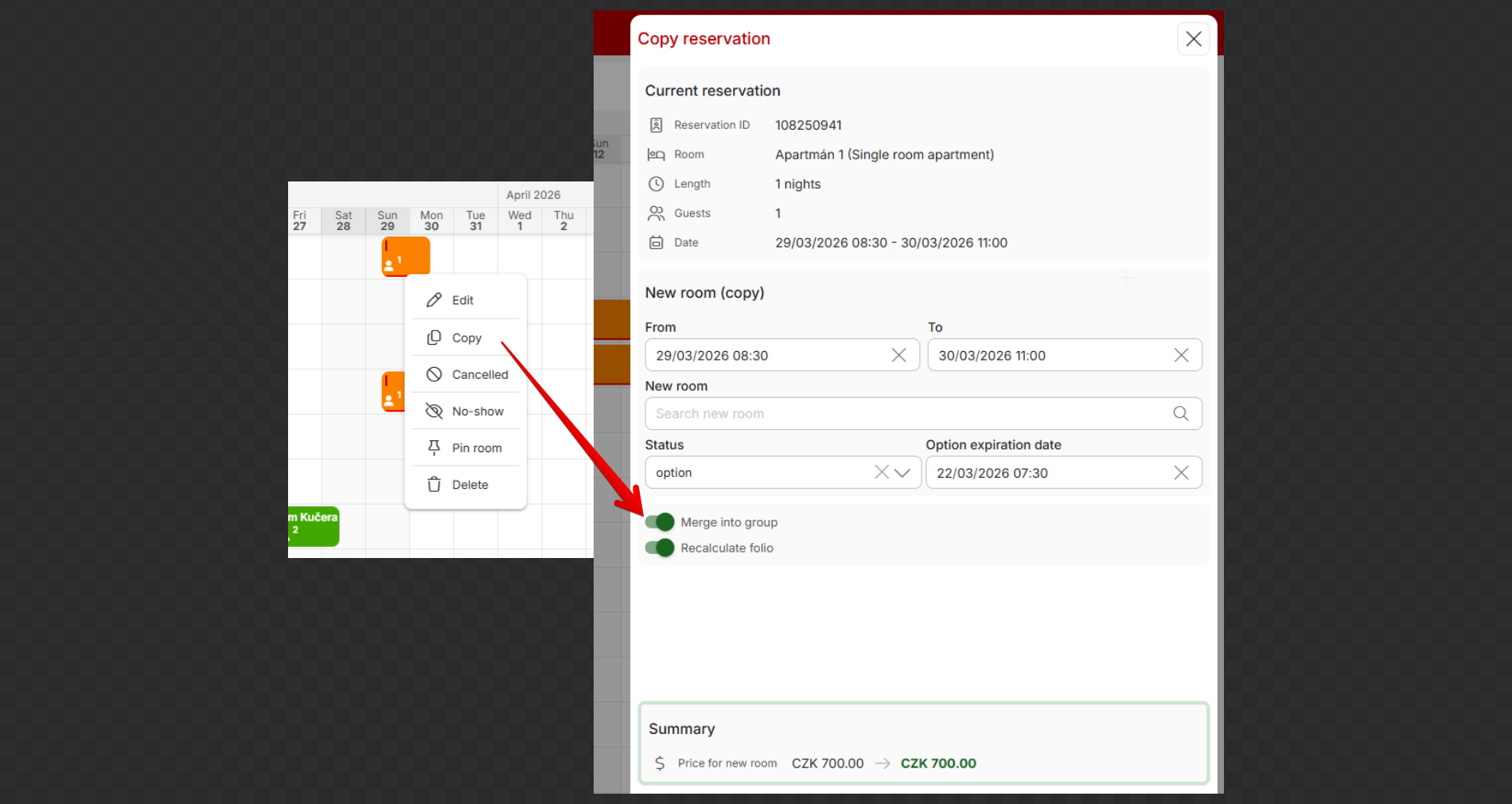Image resolution: width=1512 pixels, height=804 pixels.
Task: Click the Delete label in context menu
Action: tap(470, 484)
